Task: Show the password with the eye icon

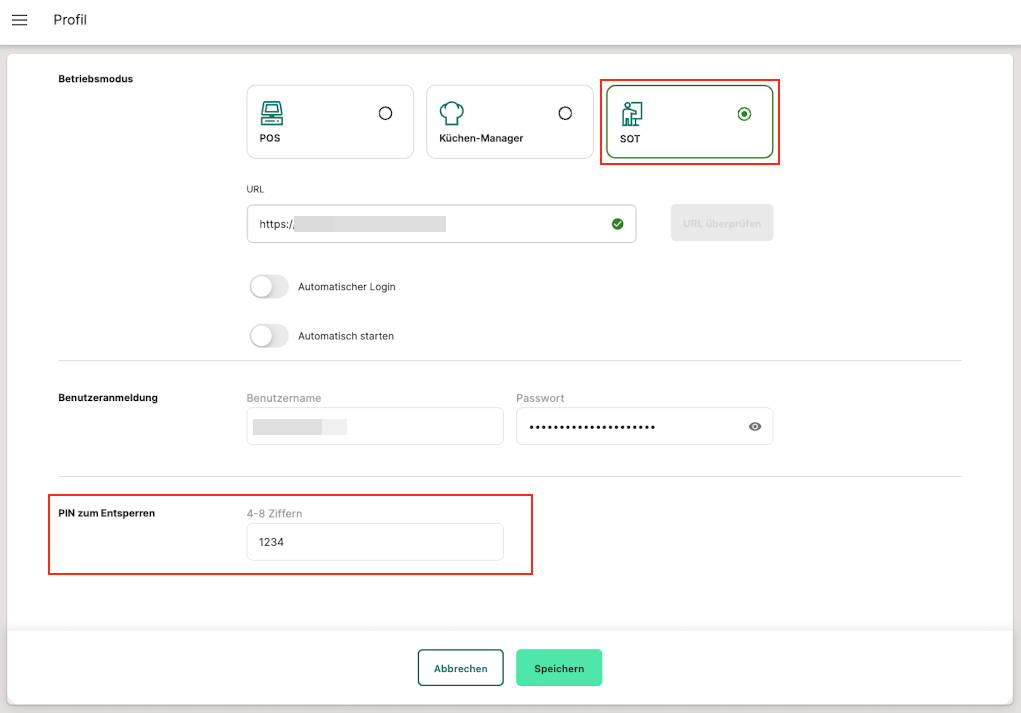Action: pos(755,427)
